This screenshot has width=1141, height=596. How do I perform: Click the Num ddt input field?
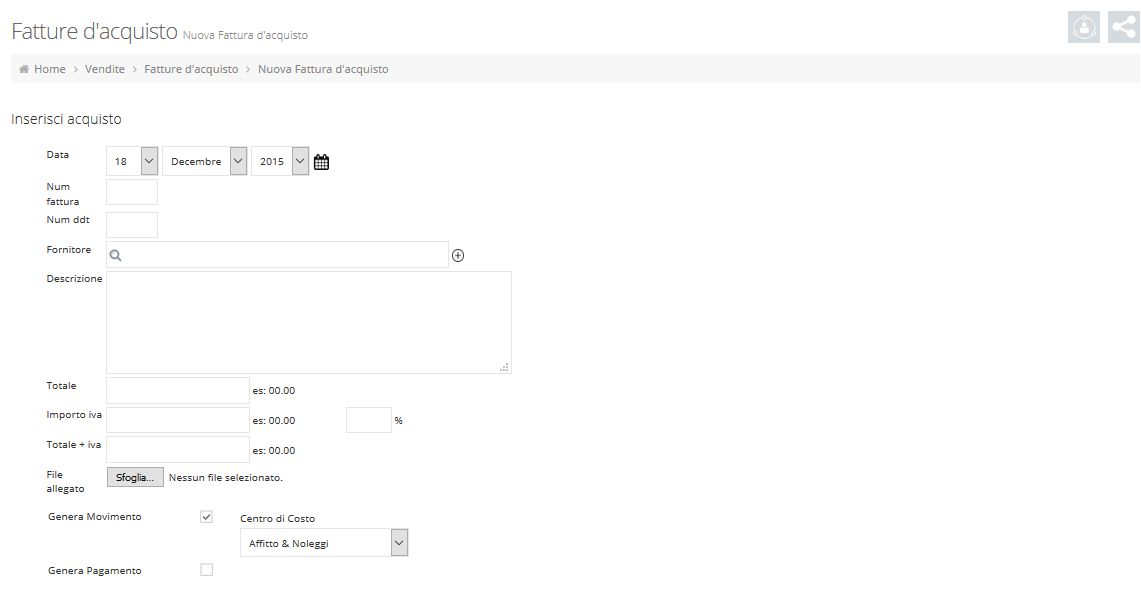tap(132, 225)
